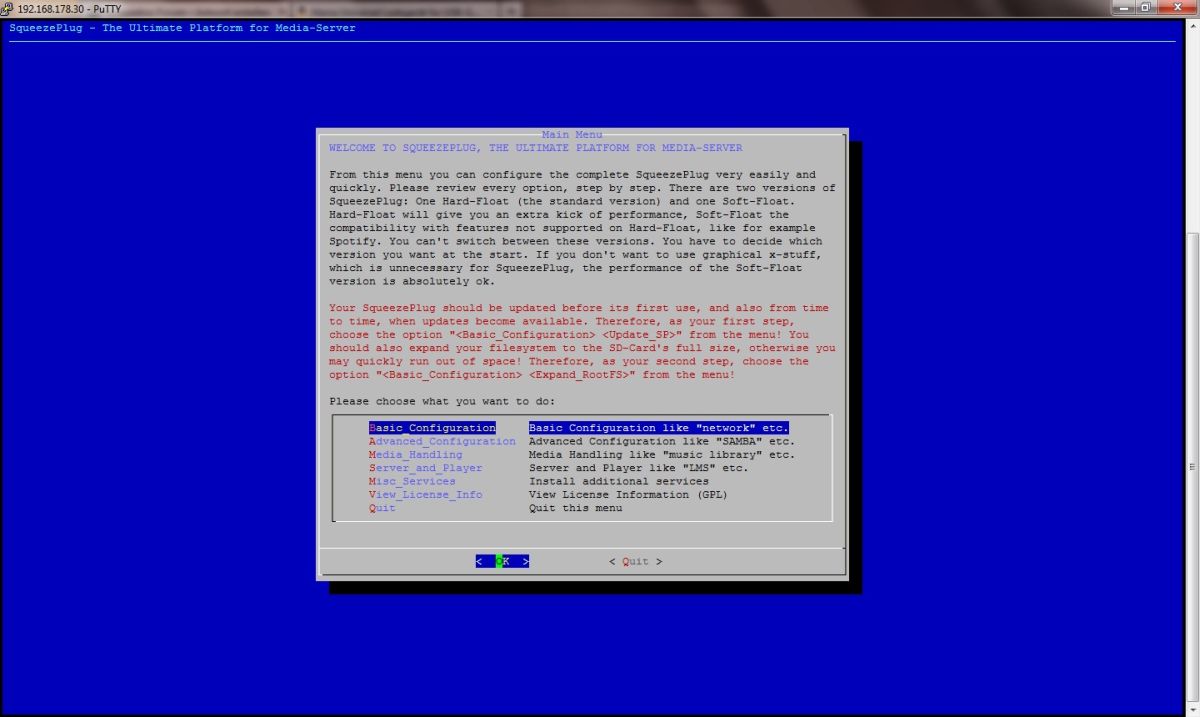The image size is (1200, 717).
Task: Maximize the PuTTY window
Action: 1146,7
